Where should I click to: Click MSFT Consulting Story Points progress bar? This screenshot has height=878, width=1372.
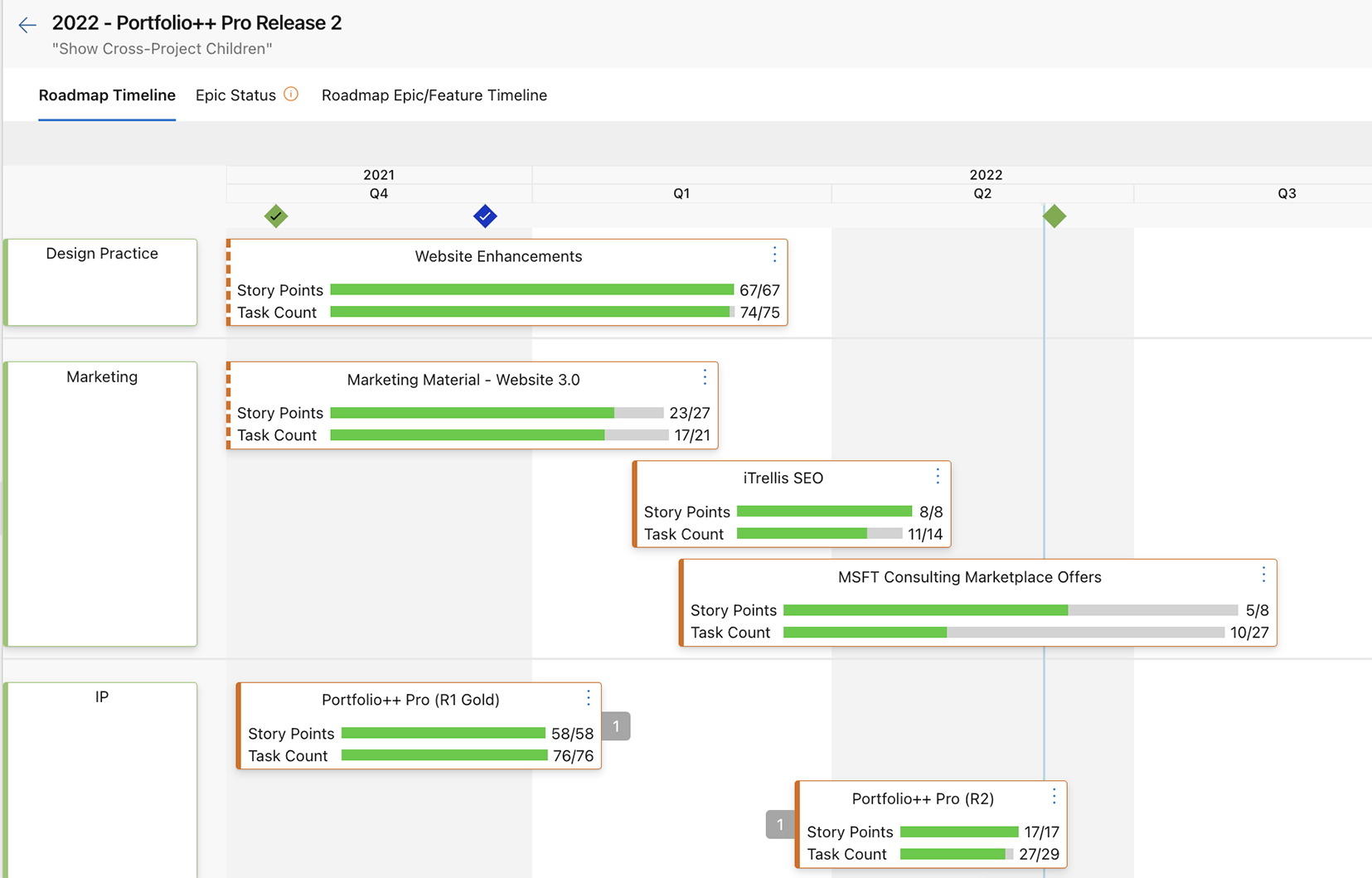click(x=1011, y=610)
